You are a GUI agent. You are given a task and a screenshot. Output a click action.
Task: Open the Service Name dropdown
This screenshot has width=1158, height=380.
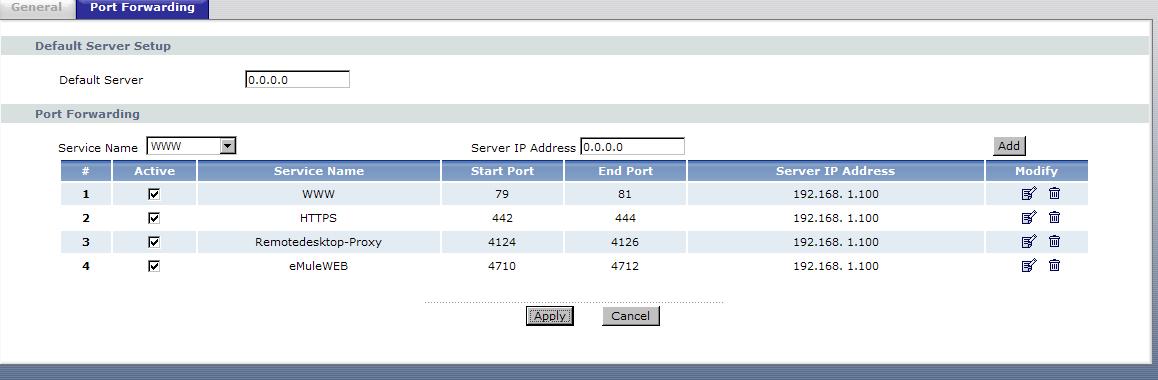191,146
